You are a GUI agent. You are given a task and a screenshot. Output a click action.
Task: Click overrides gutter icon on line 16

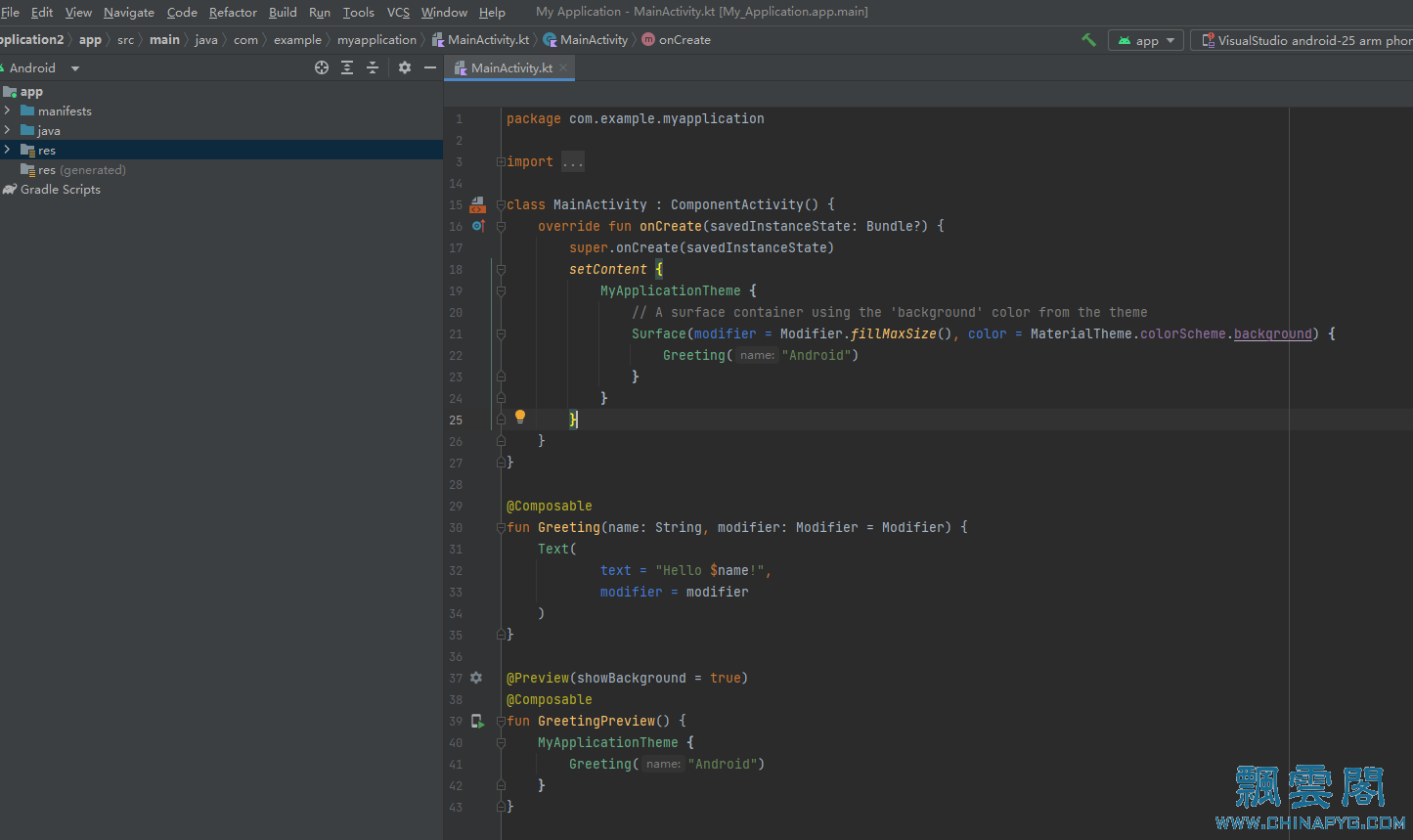tap(478, 226)
